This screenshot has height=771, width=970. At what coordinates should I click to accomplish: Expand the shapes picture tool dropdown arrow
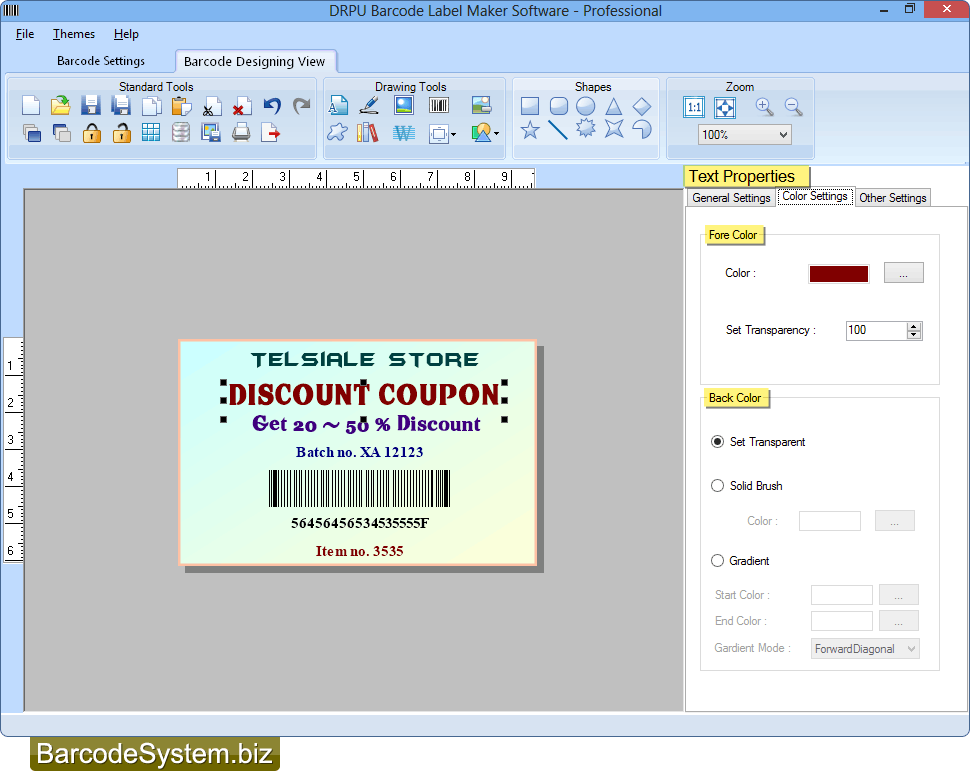497,134
